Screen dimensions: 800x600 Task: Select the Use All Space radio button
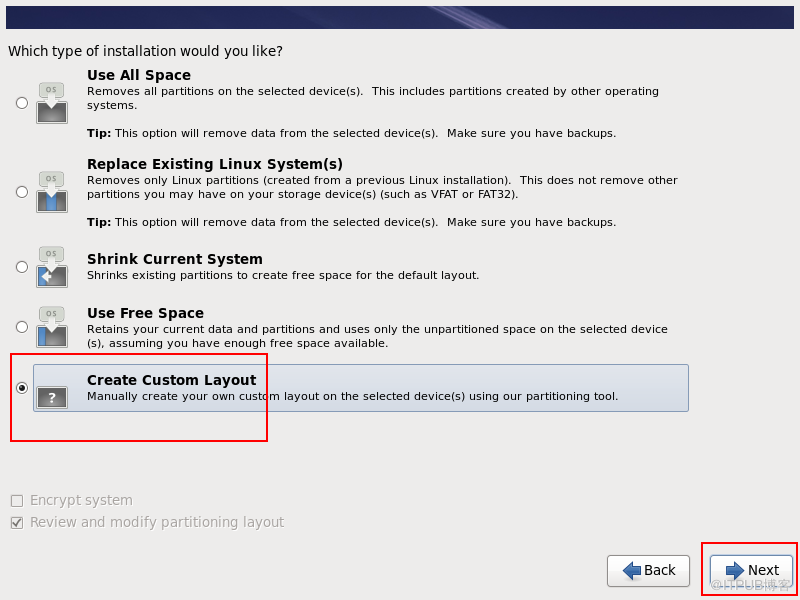[22, 103]
